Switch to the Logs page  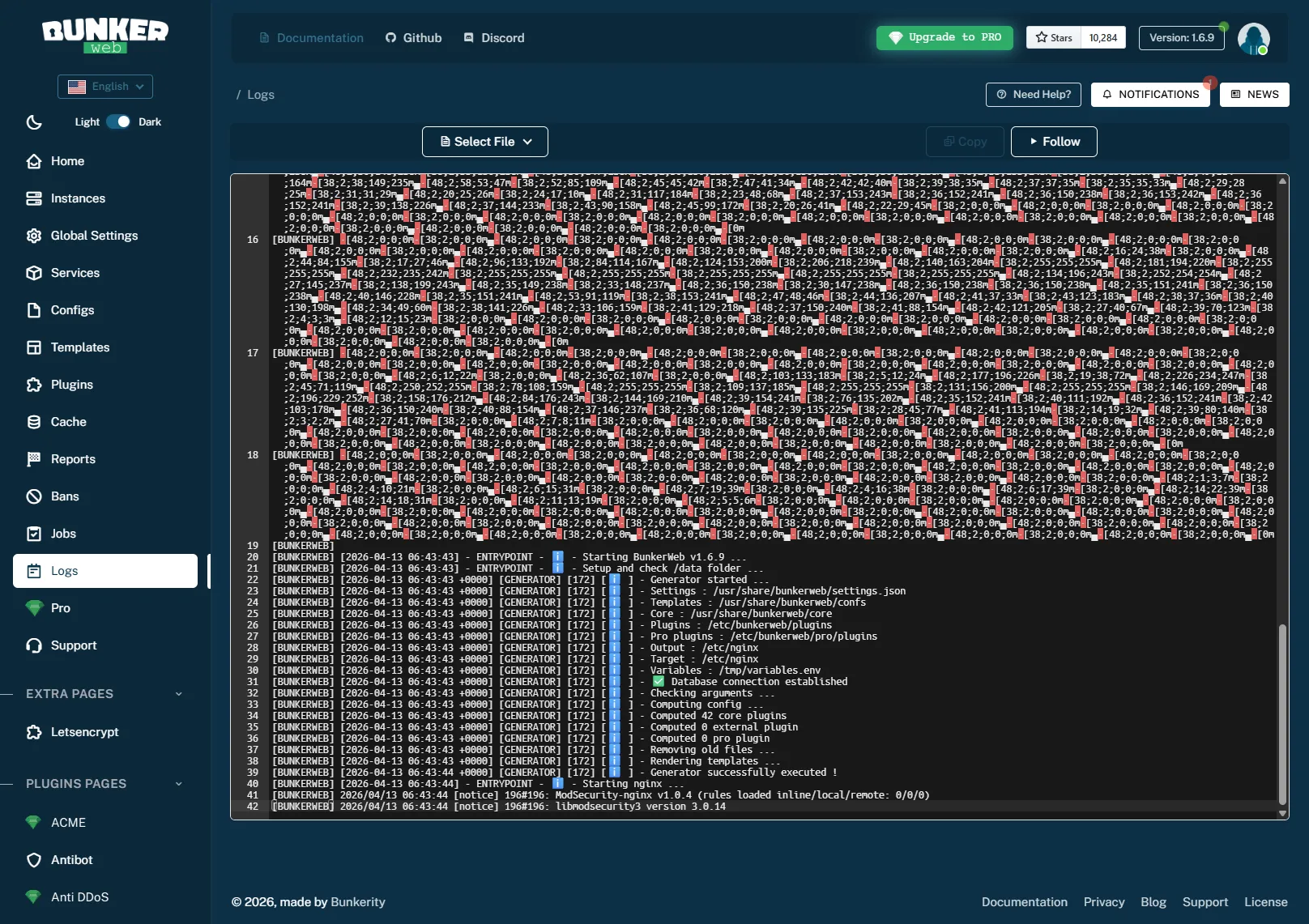point(65,570)
